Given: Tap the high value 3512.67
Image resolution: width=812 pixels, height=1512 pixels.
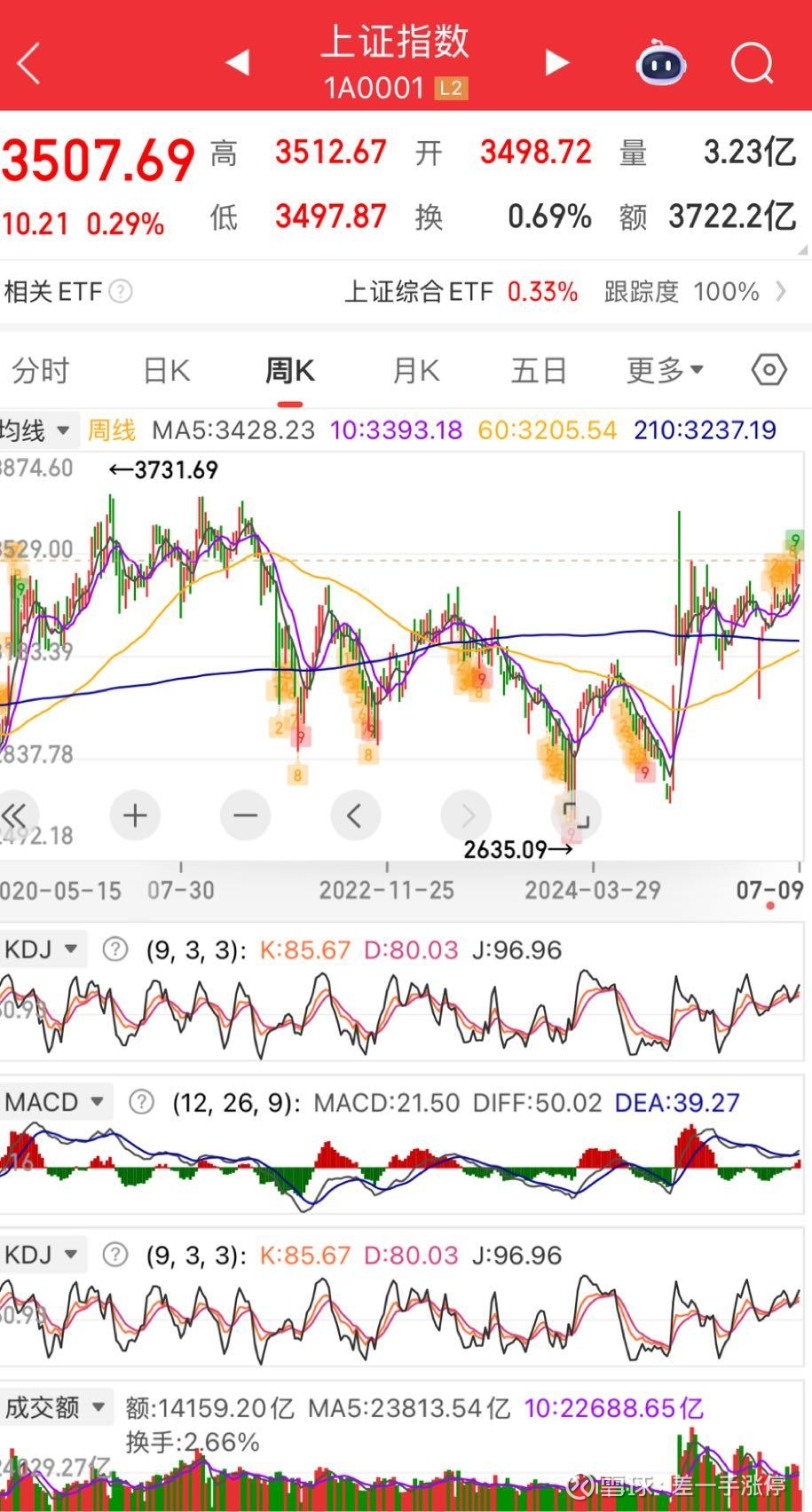Looking at the screenshot, I should point(331,153).
